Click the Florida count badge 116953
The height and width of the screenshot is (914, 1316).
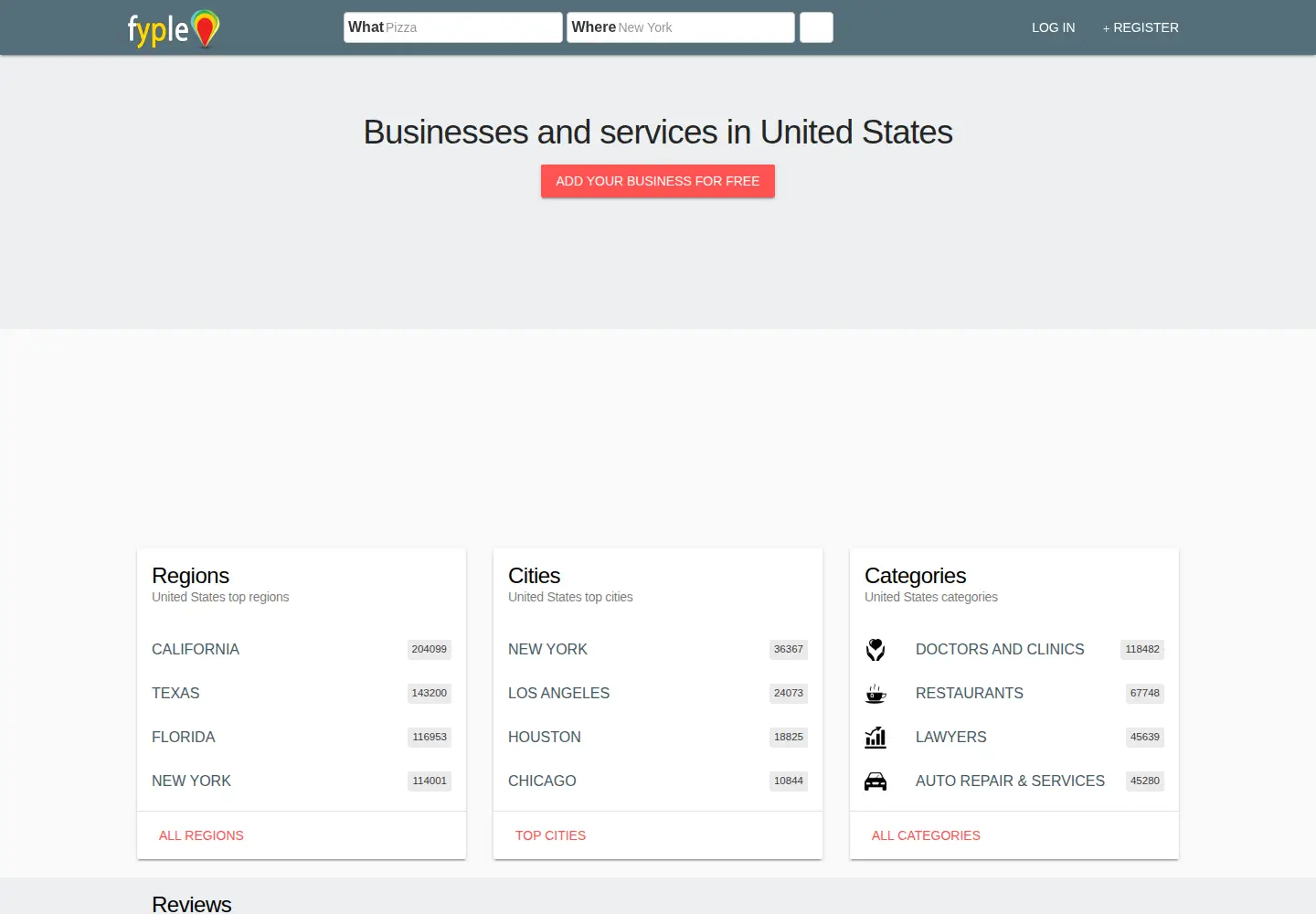[x=430, y=737]
